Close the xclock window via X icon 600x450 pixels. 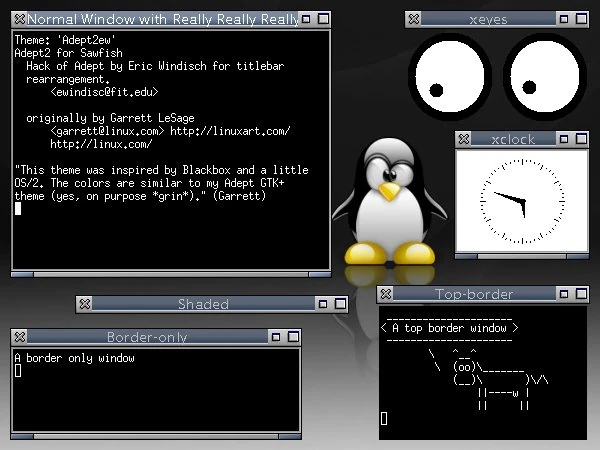coord(464,139)
